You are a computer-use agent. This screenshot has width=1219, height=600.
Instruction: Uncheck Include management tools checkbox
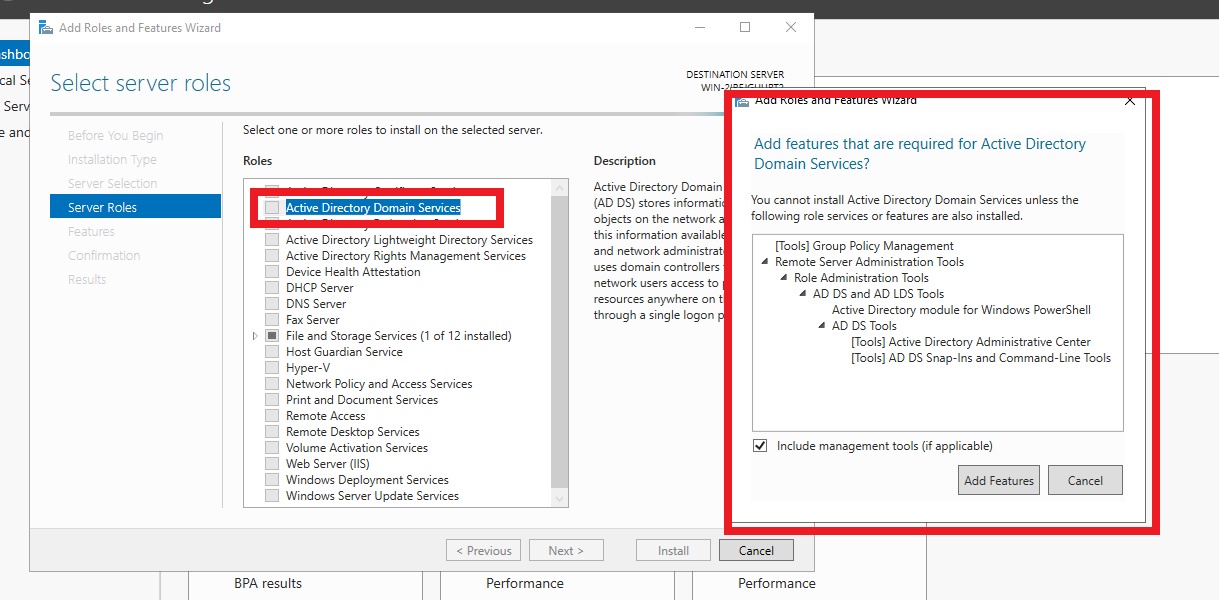[761, 446]
